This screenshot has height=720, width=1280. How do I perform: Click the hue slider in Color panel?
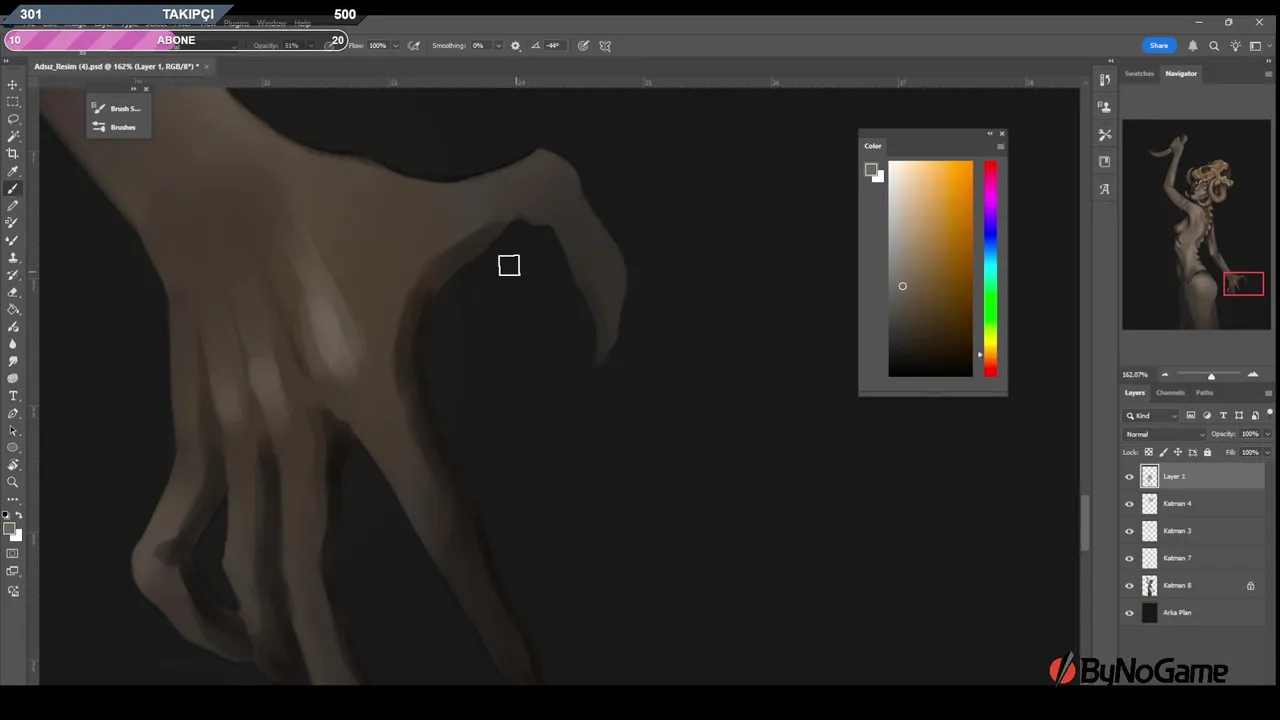pyautogui.click(x=990, y=269)
